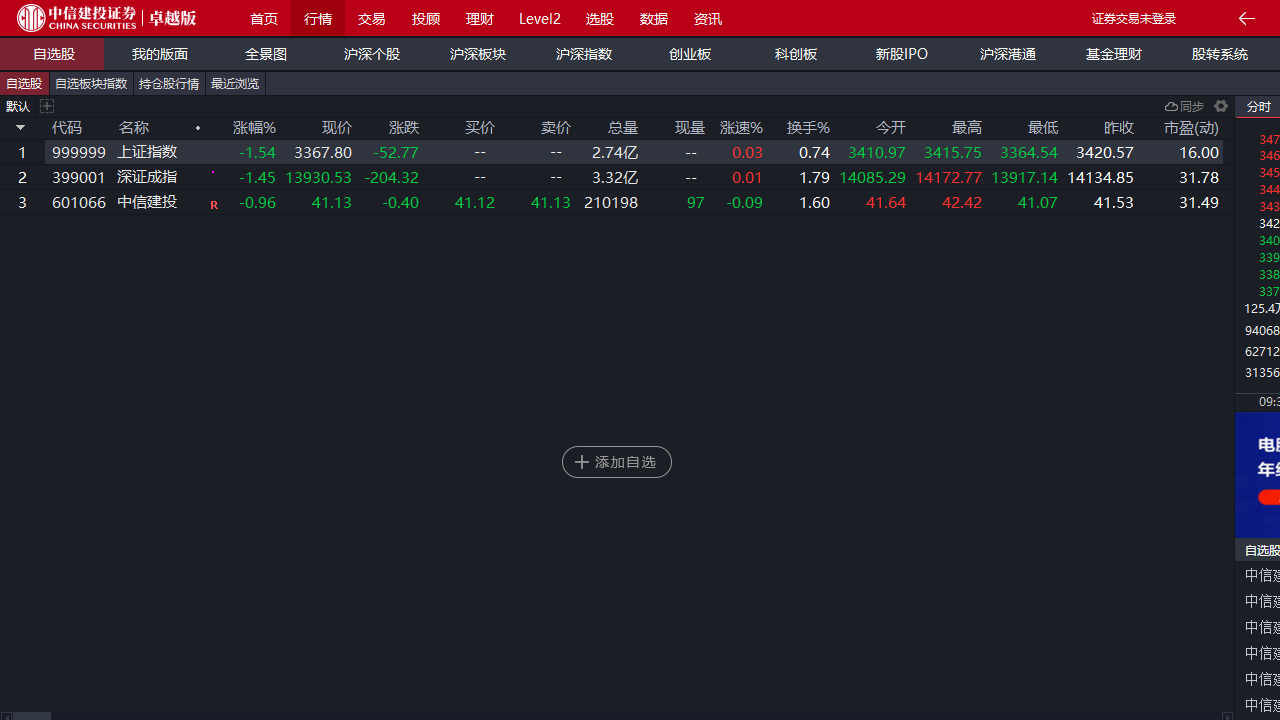The width and height of the screenshot is (1280, 720).
Task: Select the 分时 chart tab
Action: click(1258, 107)
